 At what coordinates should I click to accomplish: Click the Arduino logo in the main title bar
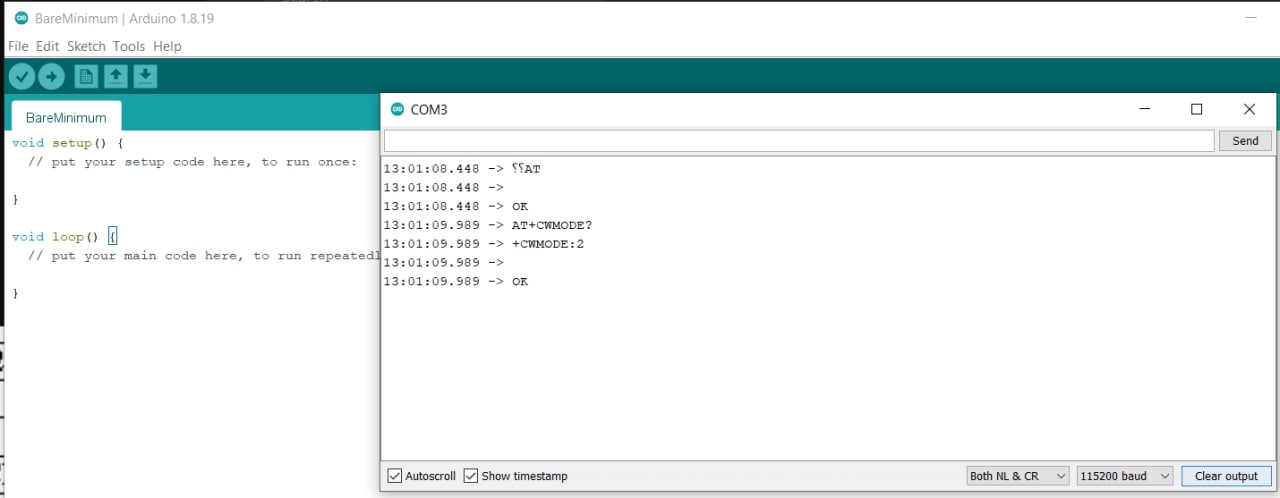(21, 18)
